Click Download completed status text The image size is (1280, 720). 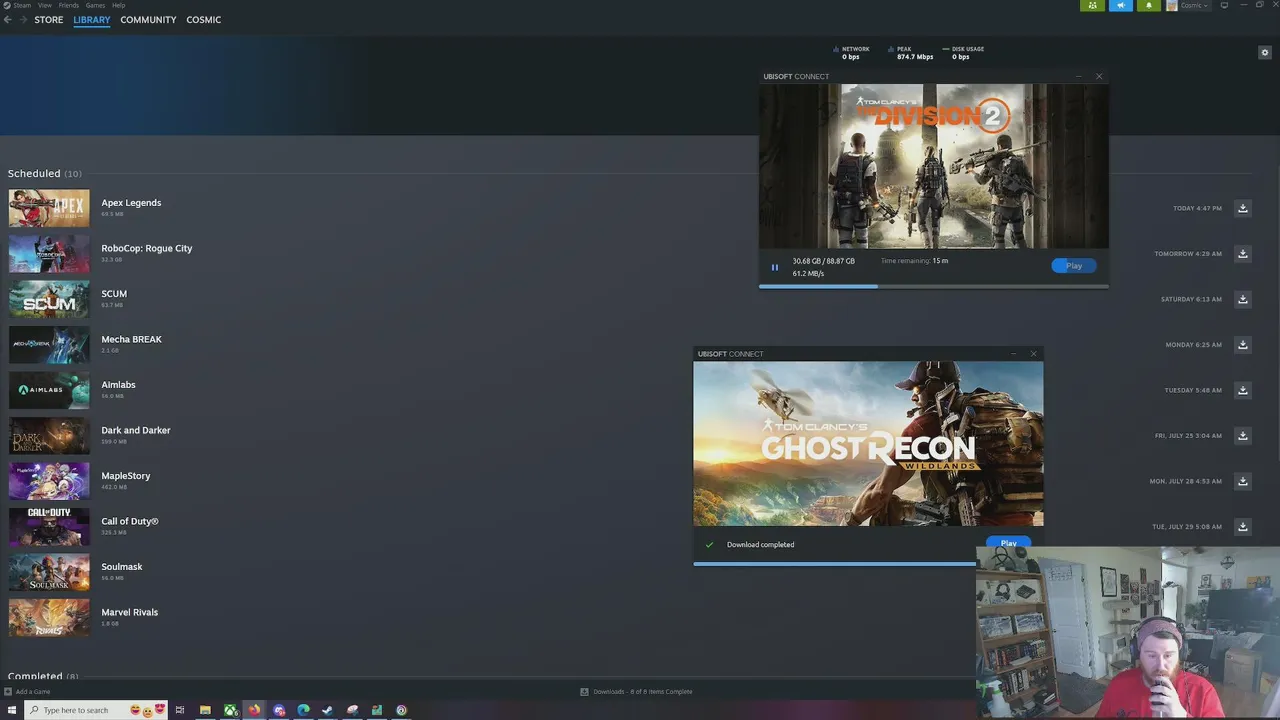(760, 545)
